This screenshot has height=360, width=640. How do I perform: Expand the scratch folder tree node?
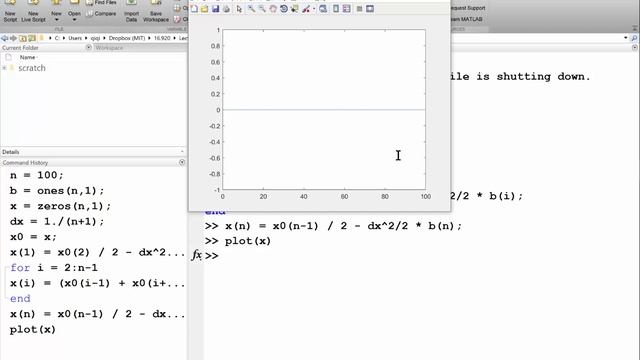(4, 68)
